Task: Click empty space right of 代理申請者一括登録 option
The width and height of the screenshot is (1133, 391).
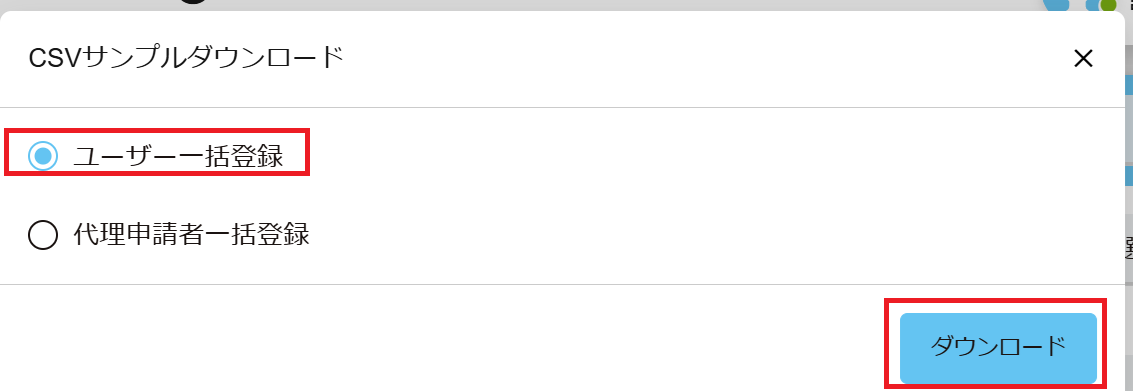Action: click(715, 235)
